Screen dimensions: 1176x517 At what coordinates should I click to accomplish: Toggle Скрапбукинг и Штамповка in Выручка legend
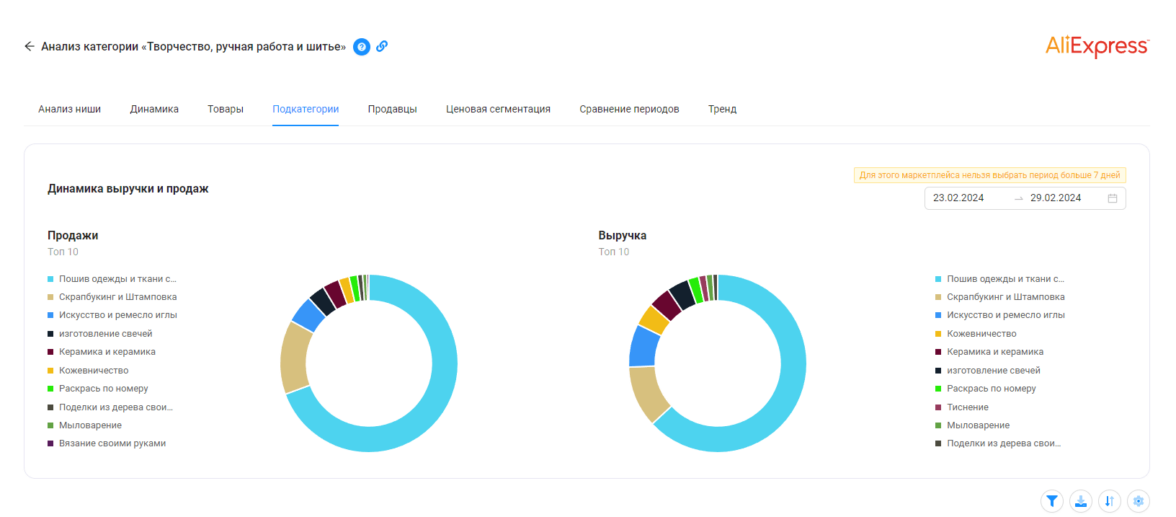click(1000, 296)
